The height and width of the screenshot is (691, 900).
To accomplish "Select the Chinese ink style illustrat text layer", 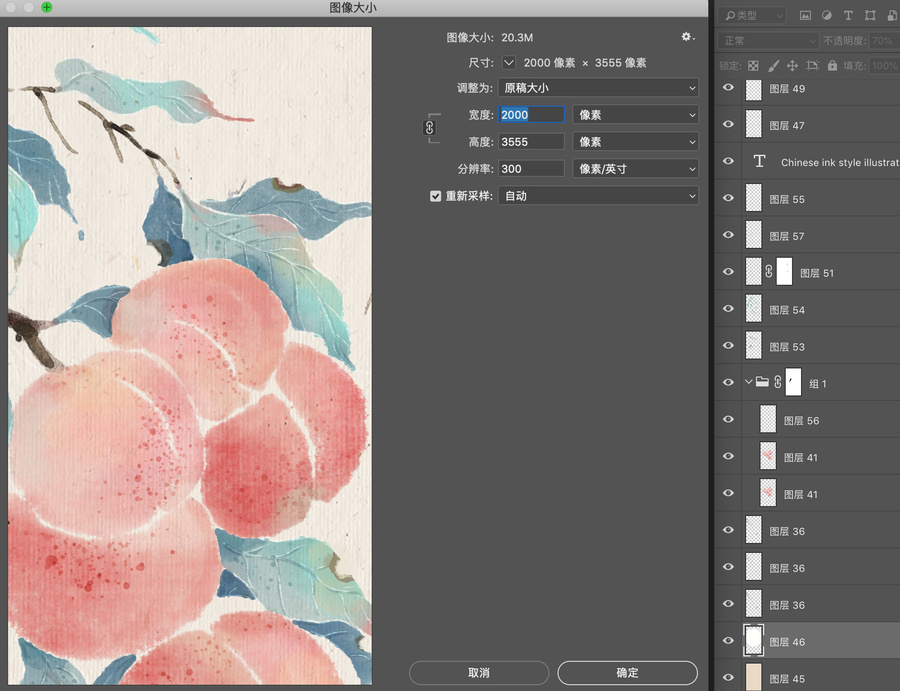I will point(840,162).
